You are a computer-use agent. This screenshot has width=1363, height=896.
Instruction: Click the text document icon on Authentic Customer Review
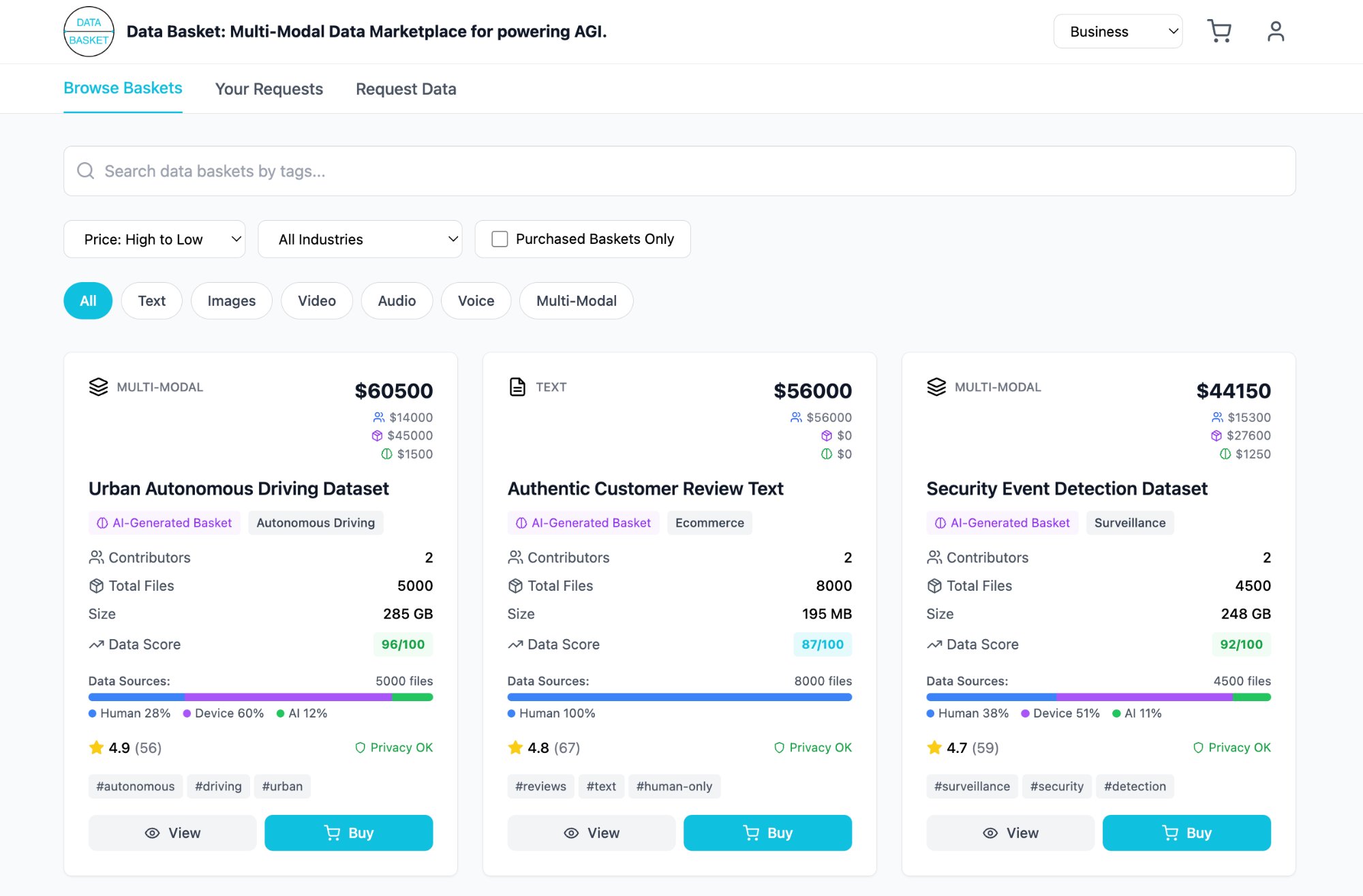(x=517, y=386)
